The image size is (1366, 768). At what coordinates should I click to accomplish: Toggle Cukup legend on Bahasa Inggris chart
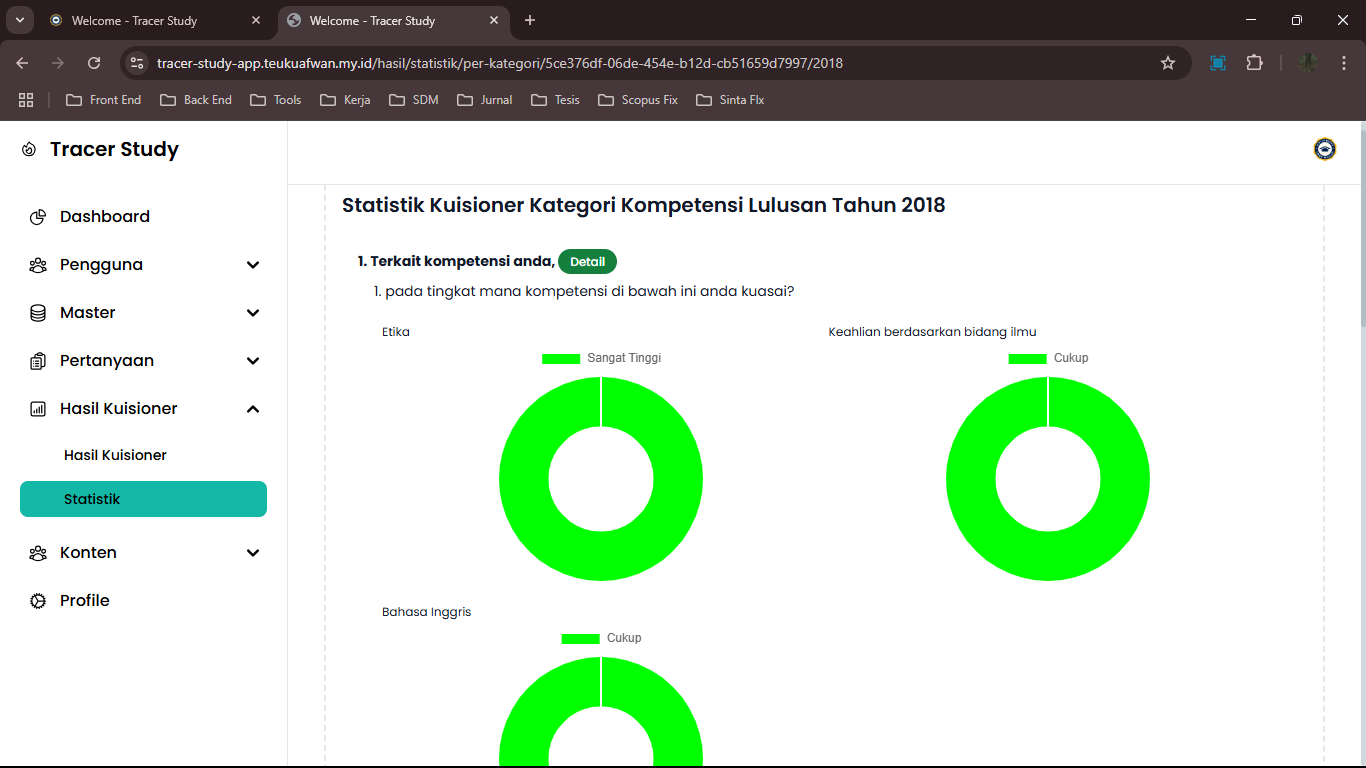pos(601,638)
